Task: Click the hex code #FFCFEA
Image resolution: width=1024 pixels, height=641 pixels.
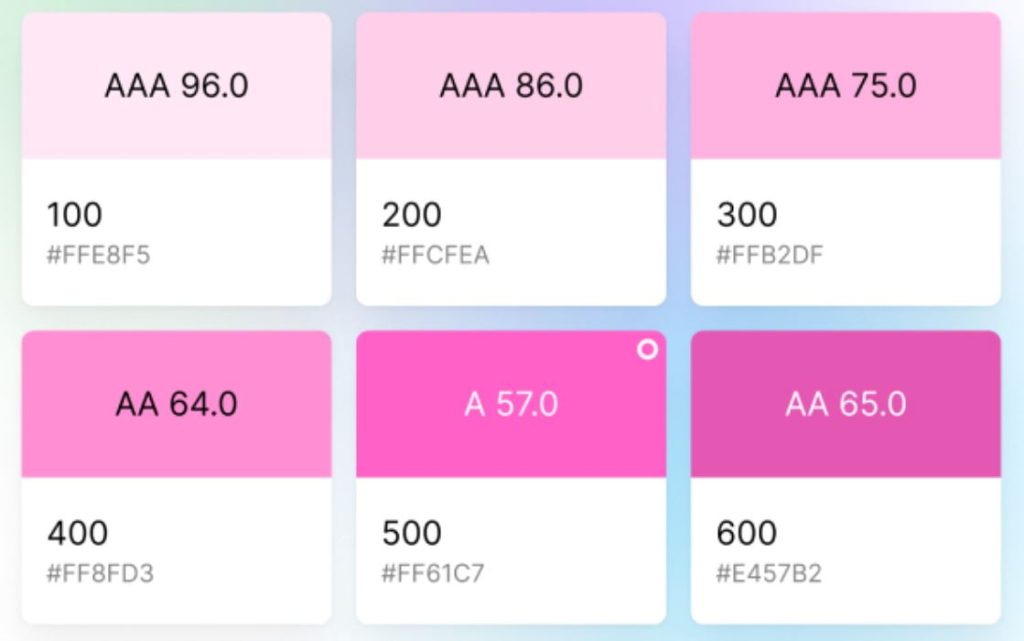Action: tap(435, 255)
